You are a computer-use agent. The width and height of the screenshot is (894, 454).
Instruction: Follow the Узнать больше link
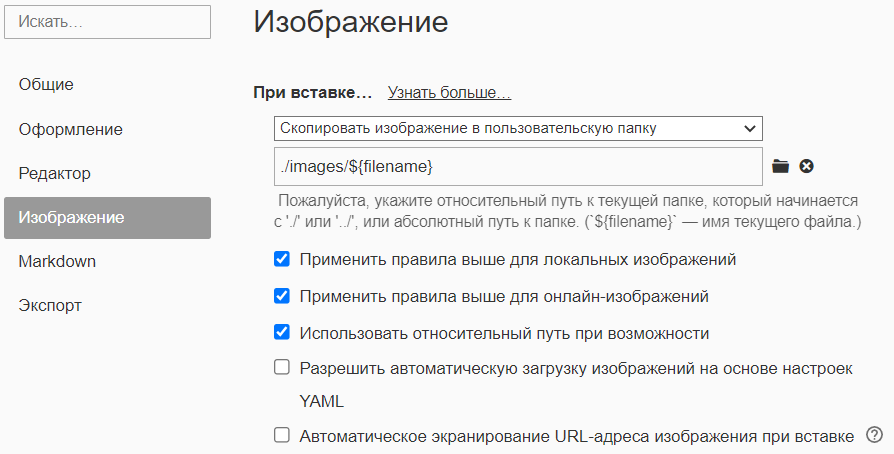[449, 93]
